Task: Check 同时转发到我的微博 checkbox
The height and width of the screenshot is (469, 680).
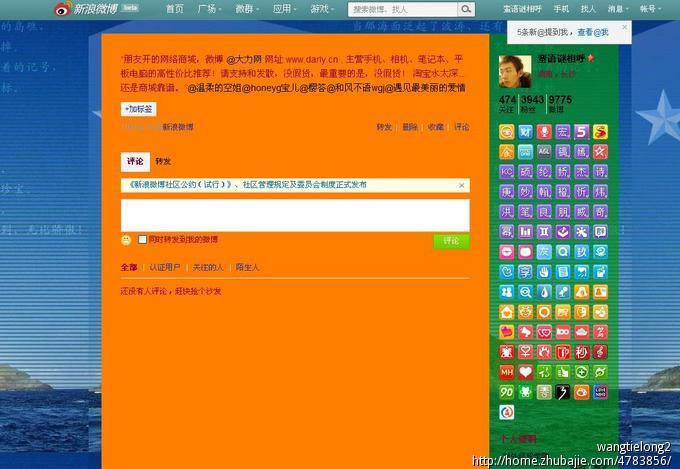Action: tap(142, 239)
